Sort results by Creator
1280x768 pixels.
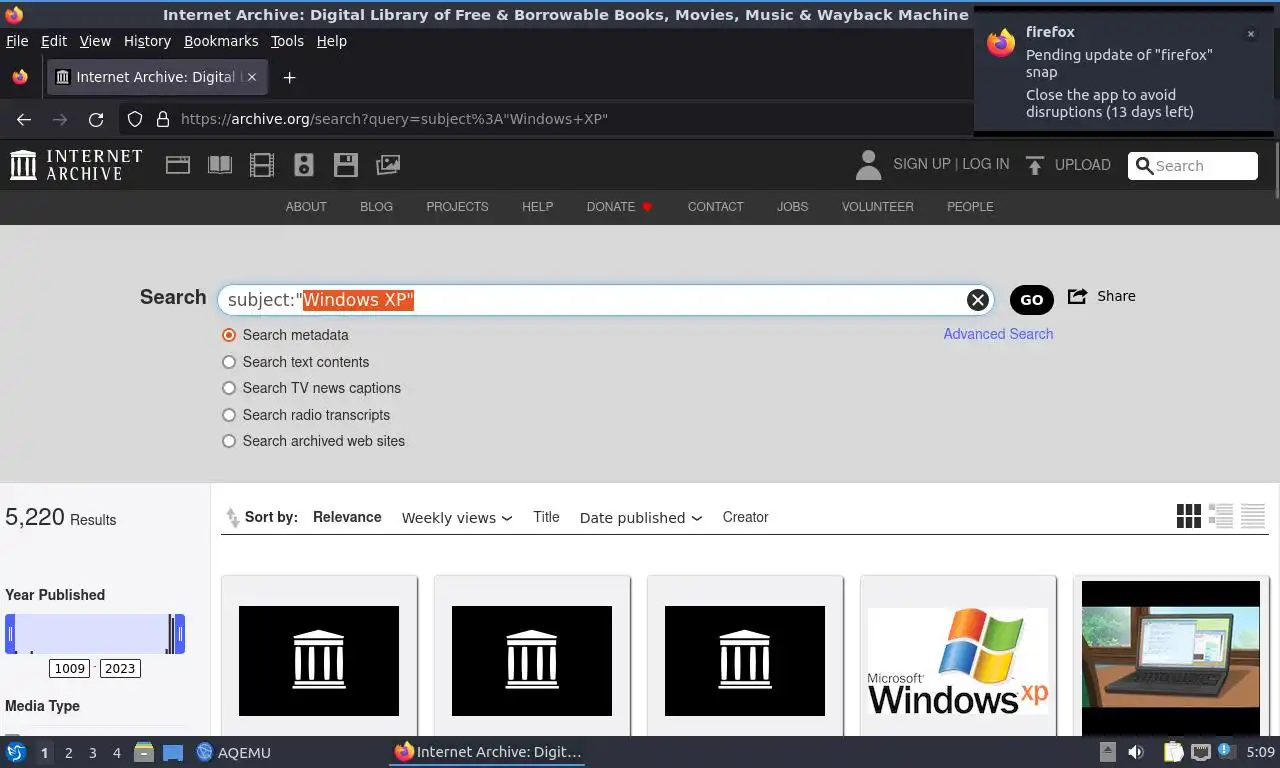click(745, 517)
